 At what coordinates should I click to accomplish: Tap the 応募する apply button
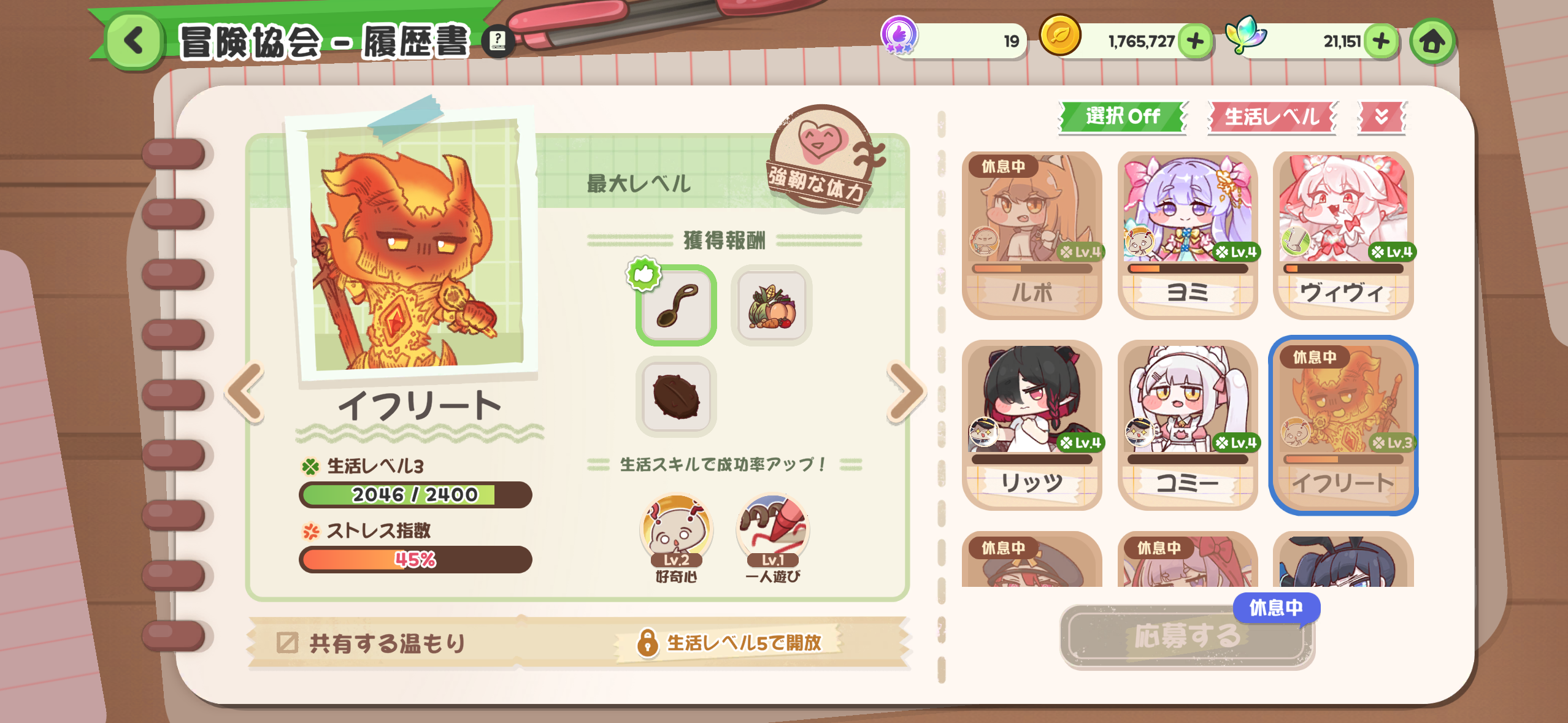coord(1186,636)
